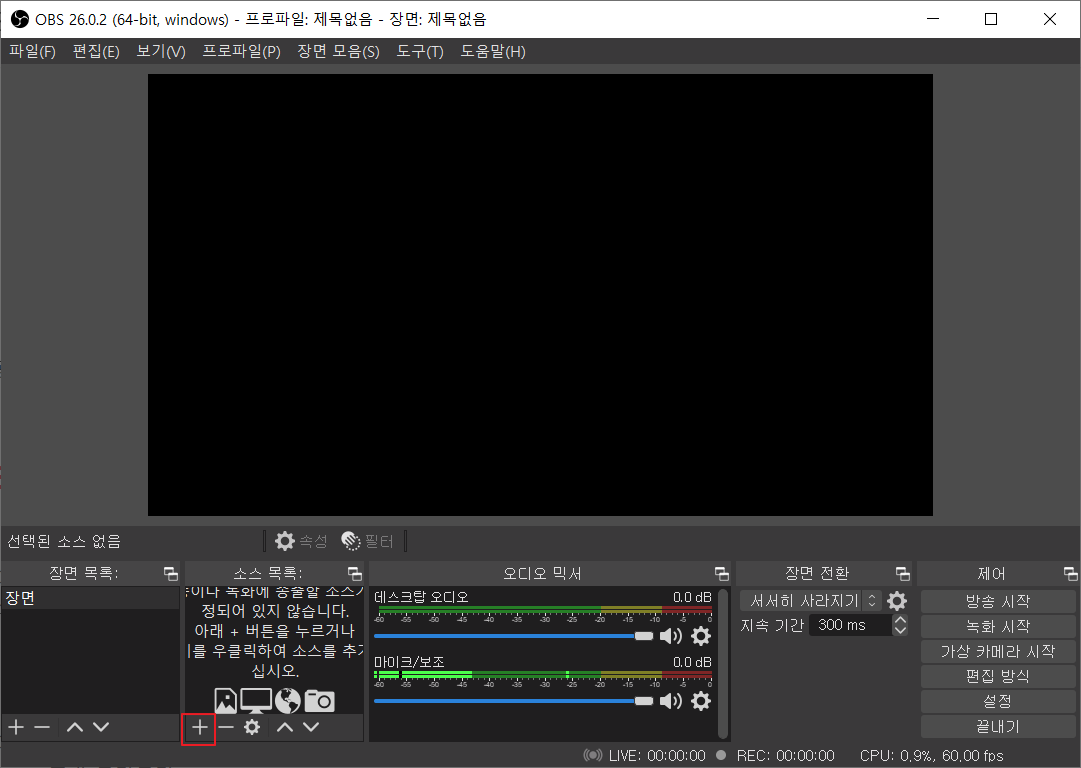Open desktop audio settings gear
This screenshot has height=768, width=1081.
[700, 636]
